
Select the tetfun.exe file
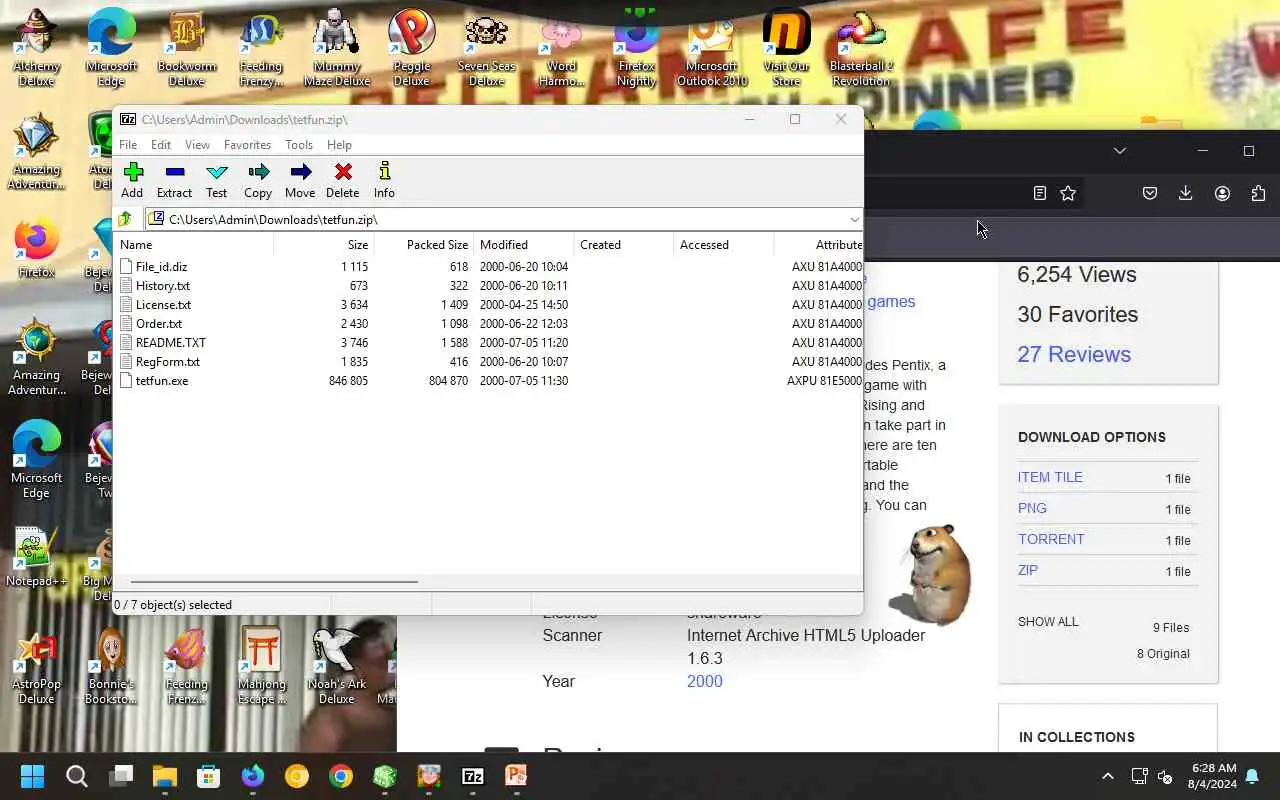tap(161, 381)
